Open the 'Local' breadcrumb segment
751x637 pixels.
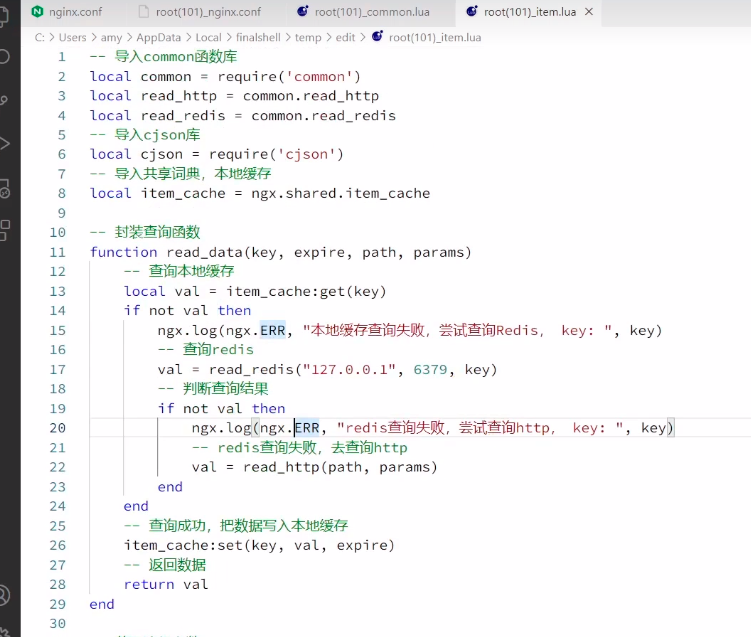click(x=208, y=37)
